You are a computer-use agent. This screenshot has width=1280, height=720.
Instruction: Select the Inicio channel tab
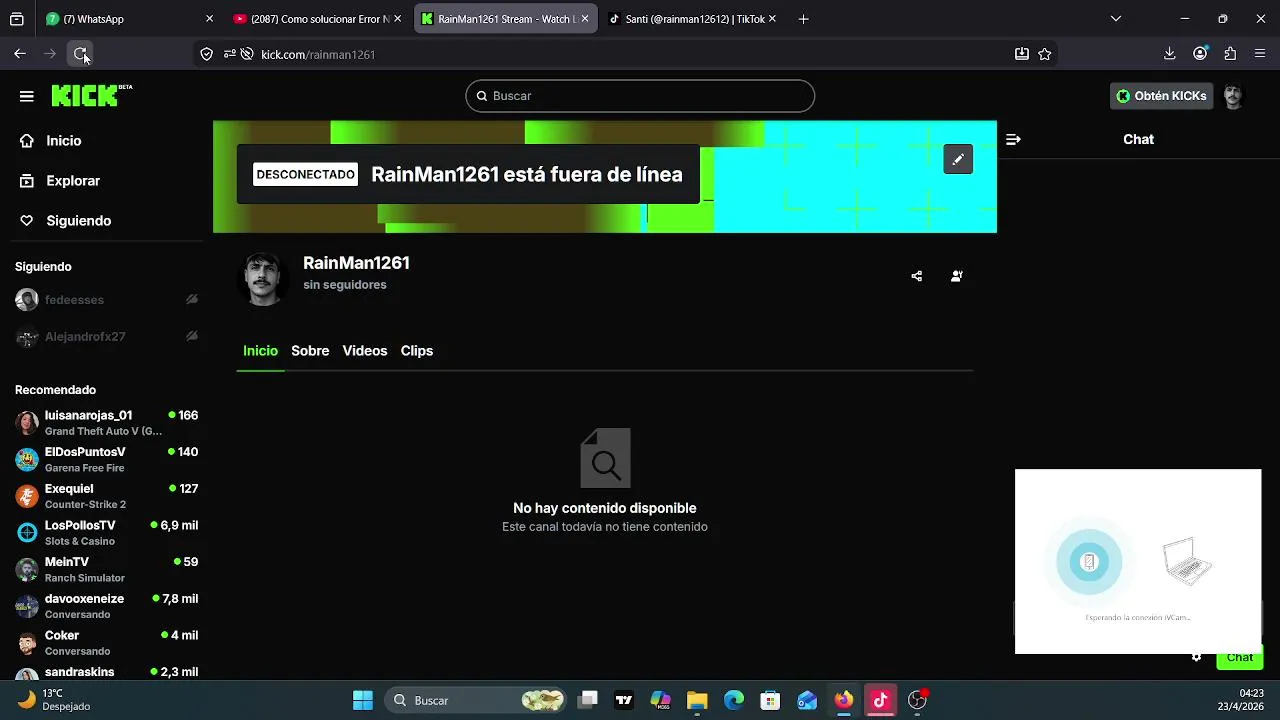click(x=260, y=351)
